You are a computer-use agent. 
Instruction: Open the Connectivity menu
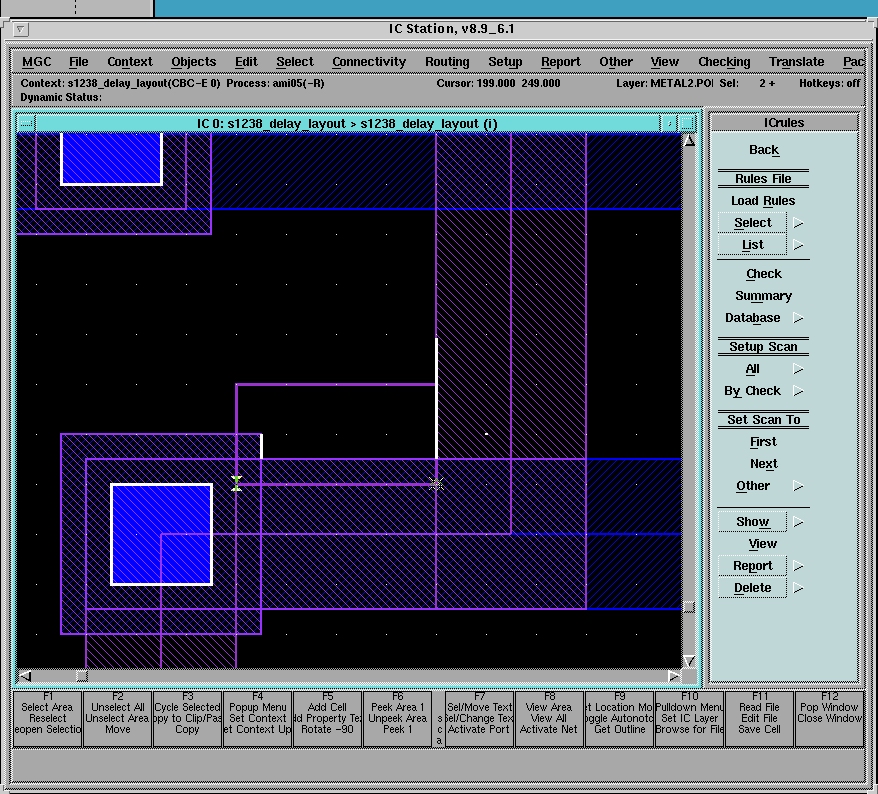pyautogui.click(x=369, y=62)
